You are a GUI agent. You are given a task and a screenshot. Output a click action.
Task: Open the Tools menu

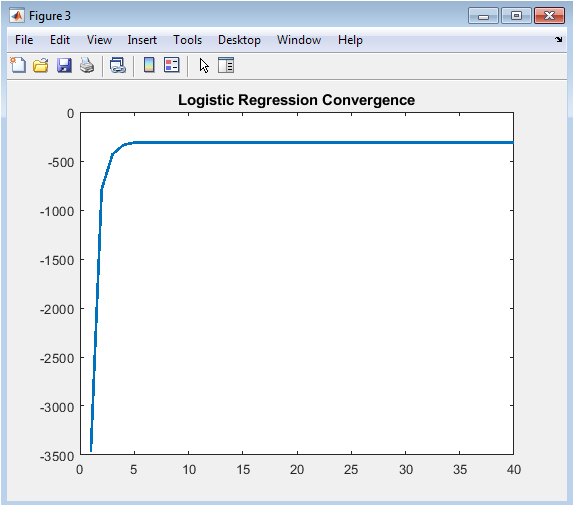tap(187, 40)
